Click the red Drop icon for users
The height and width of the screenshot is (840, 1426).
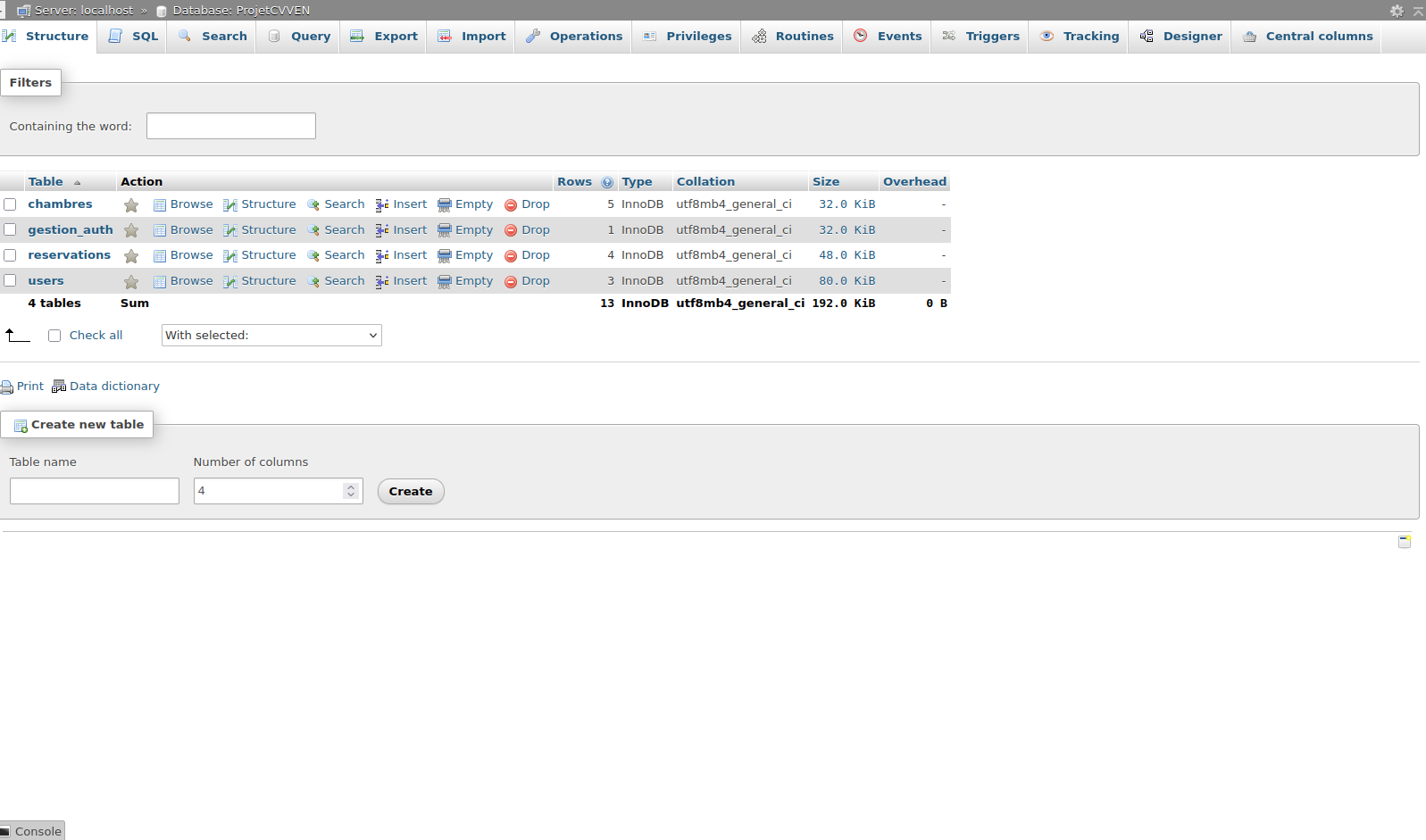point(511,282)
